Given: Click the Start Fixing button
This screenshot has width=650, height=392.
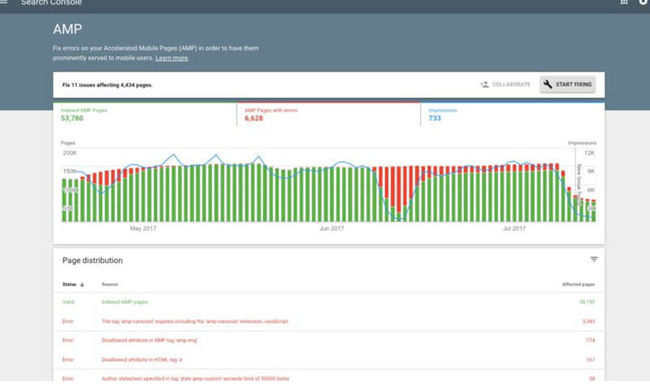Looking at the screenshot, I should coord(568,85).
